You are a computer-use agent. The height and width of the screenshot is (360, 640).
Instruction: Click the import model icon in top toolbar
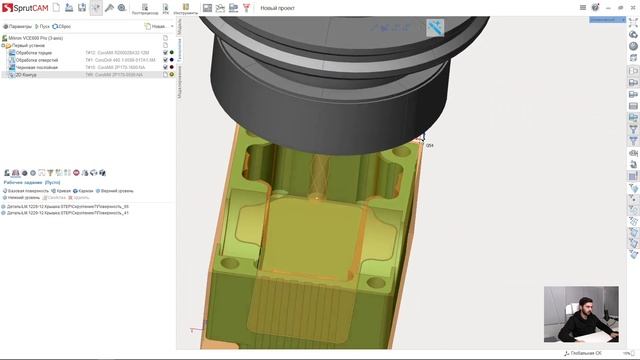[69, 7]
